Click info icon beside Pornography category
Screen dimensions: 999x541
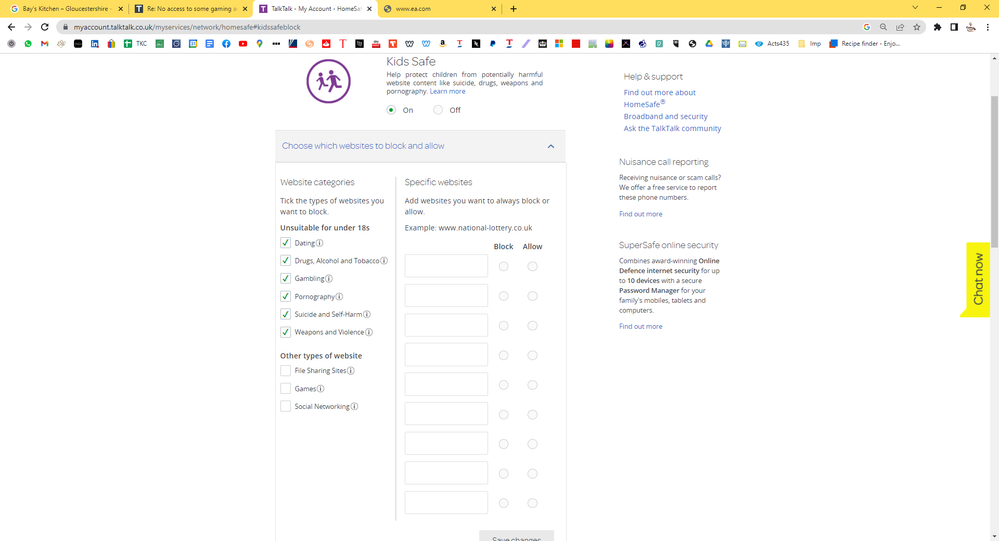(x=339, y=297)
